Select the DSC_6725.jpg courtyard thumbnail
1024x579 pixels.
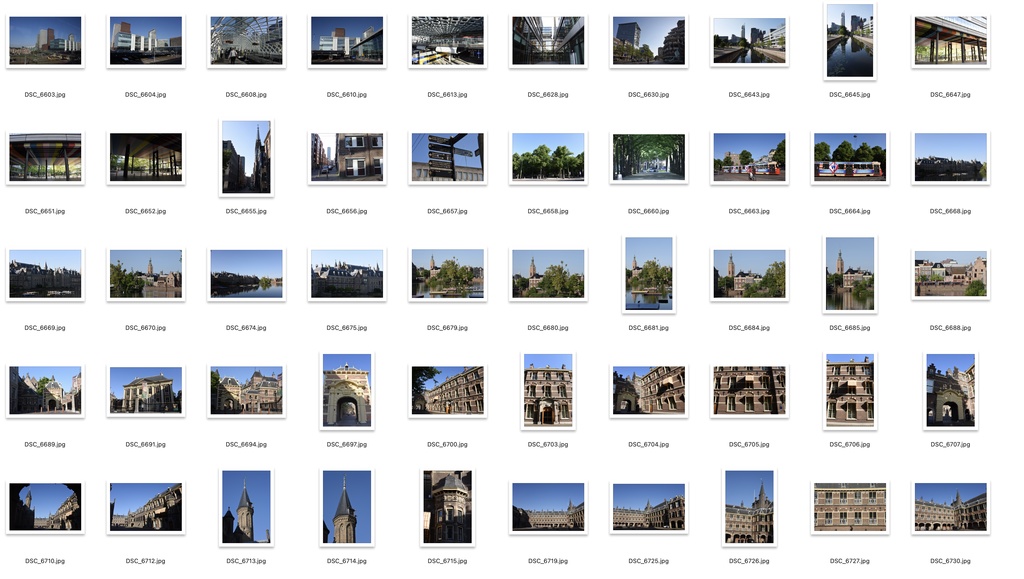[648, 507]
